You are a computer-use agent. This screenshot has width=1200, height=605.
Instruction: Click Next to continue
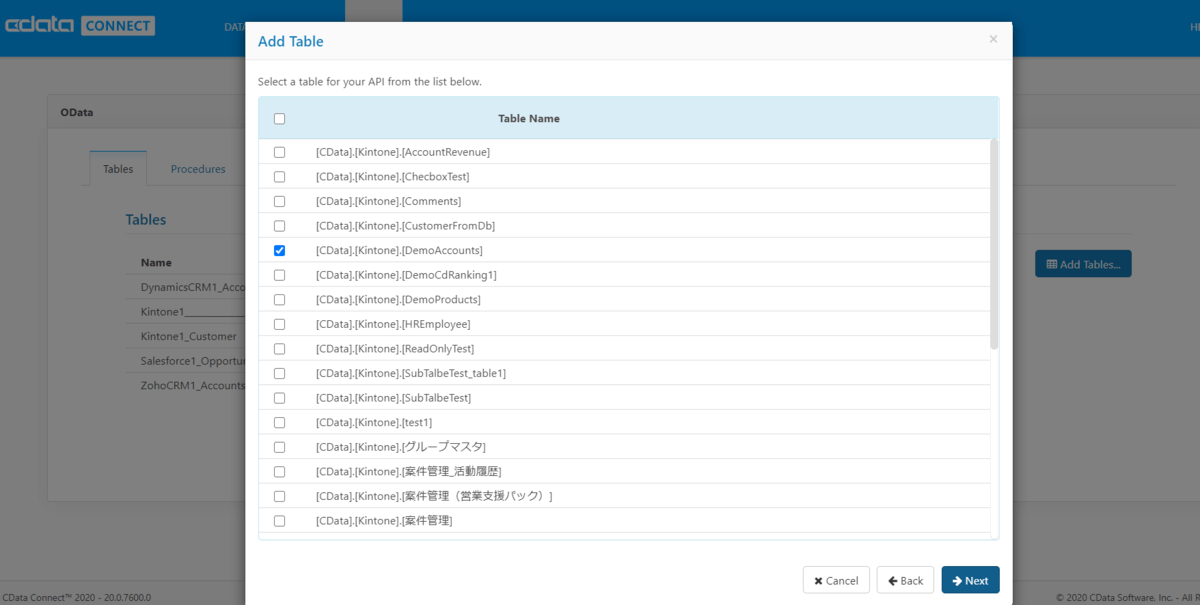970,580
